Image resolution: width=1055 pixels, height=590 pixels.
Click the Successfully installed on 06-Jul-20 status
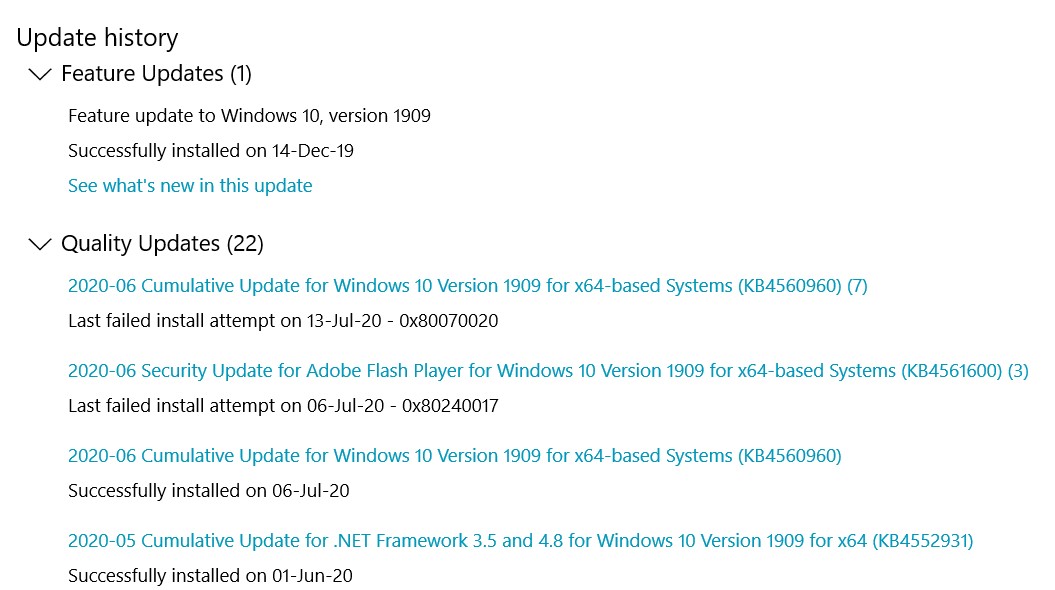click(208, 491)
